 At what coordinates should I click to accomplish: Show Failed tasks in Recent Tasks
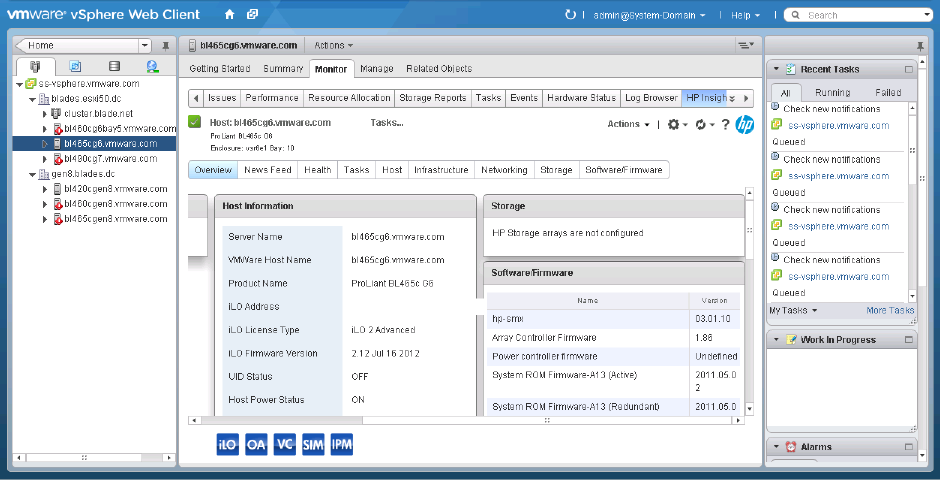(x=888, y=93)
